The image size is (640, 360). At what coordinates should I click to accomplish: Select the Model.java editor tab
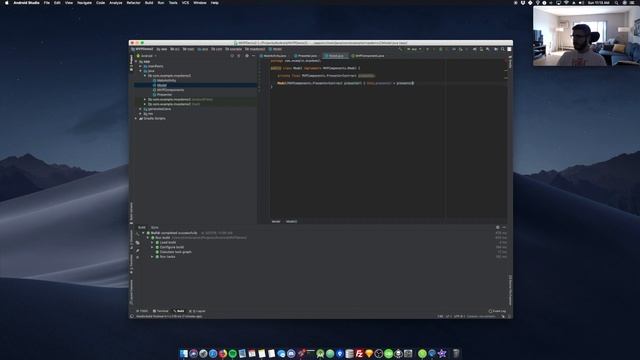335,56
